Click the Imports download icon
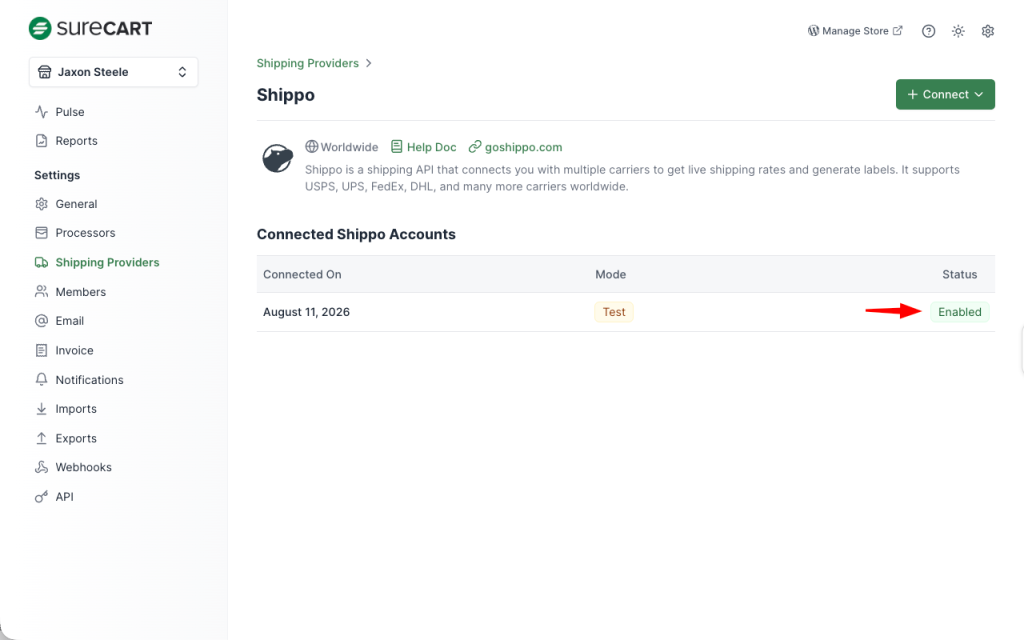1024x640 pixels. point(41,409)
